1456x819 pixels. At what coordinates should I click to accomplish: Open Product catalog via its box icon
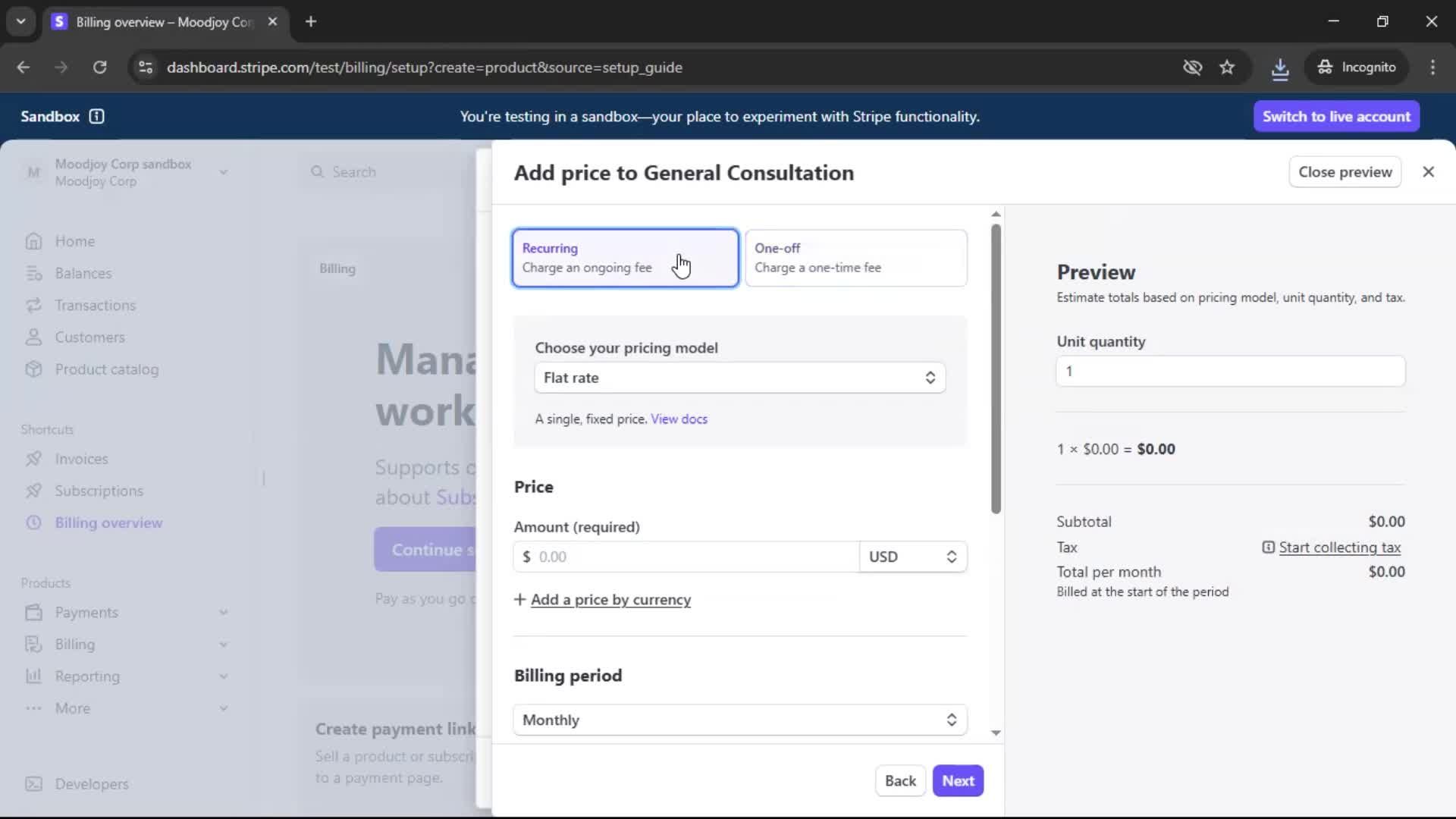pyautogui.click(x=33, y=369)
